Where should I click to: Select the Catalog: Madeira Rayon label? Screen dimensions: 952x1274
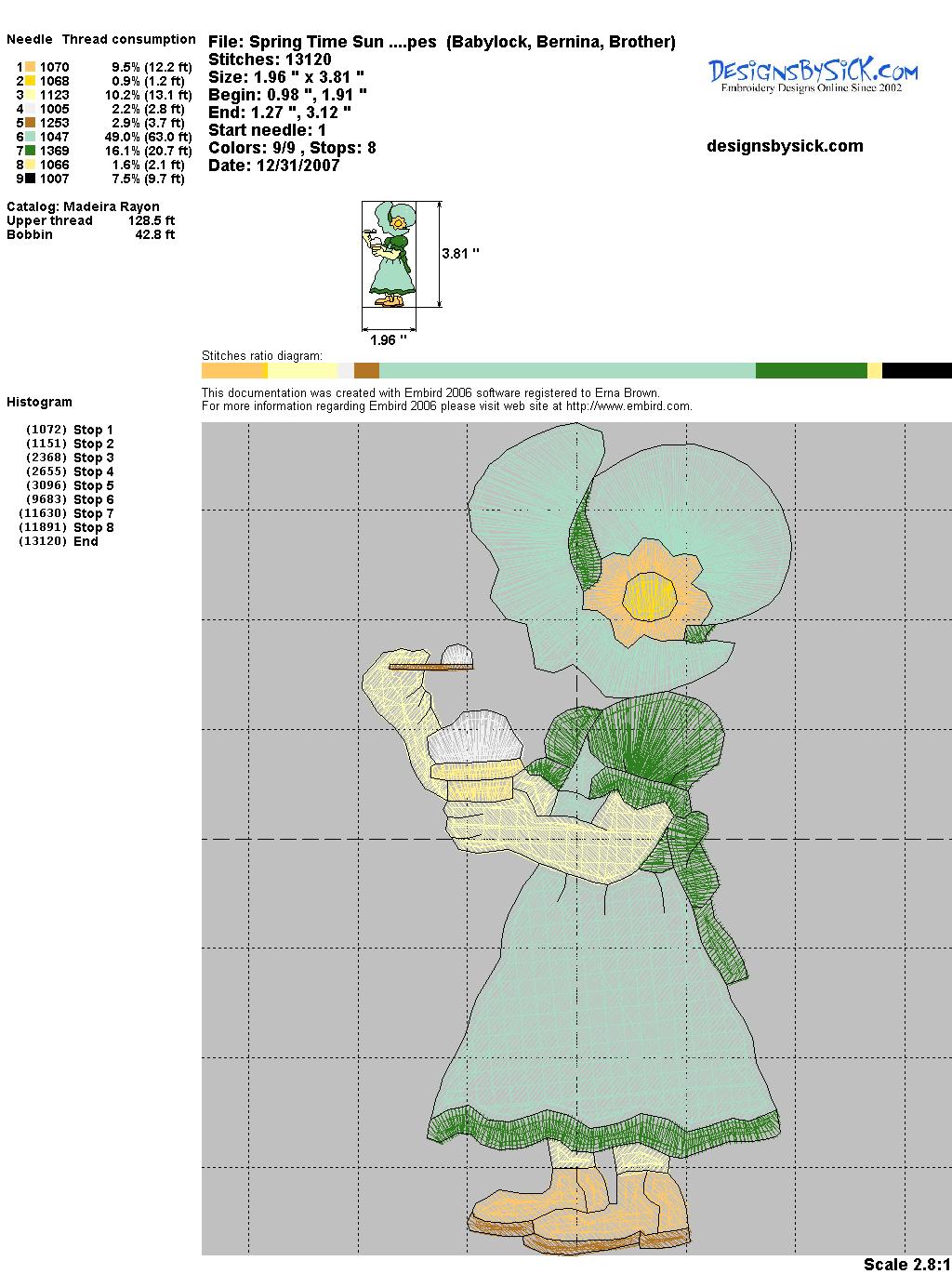83,206
